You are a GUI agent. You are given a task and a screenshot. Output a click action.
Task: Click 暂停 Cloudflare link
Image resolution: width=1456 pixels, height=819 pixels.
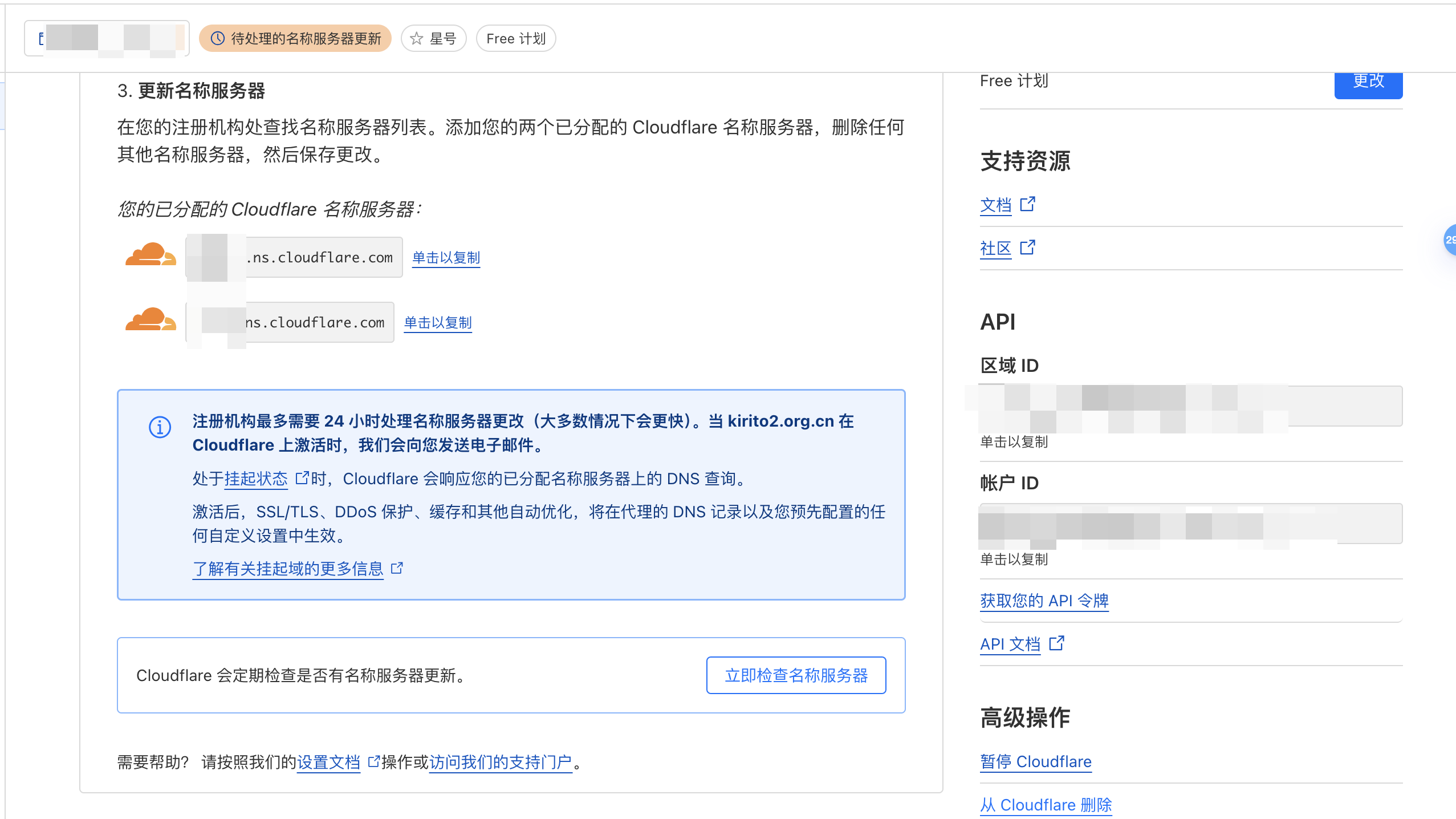tap(1035, 761)
